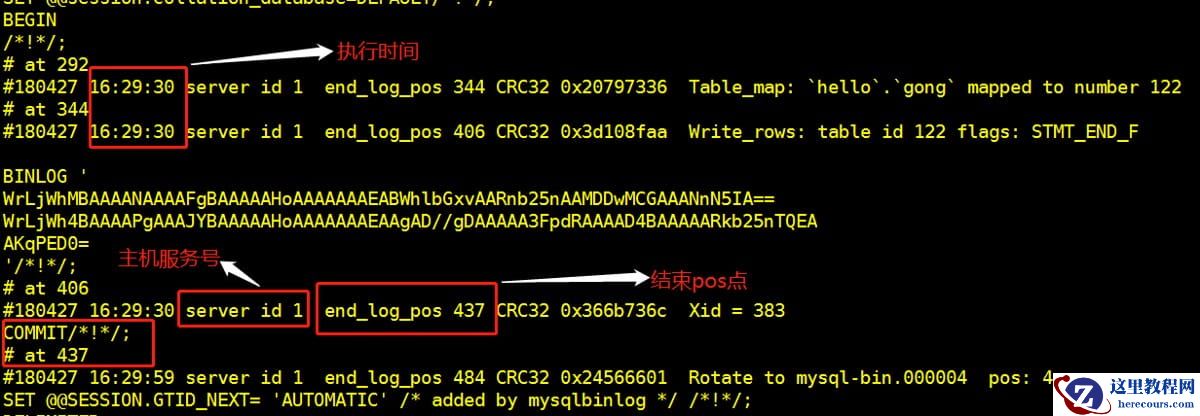Click the boxed 'server id 1' text

[243, 311]
